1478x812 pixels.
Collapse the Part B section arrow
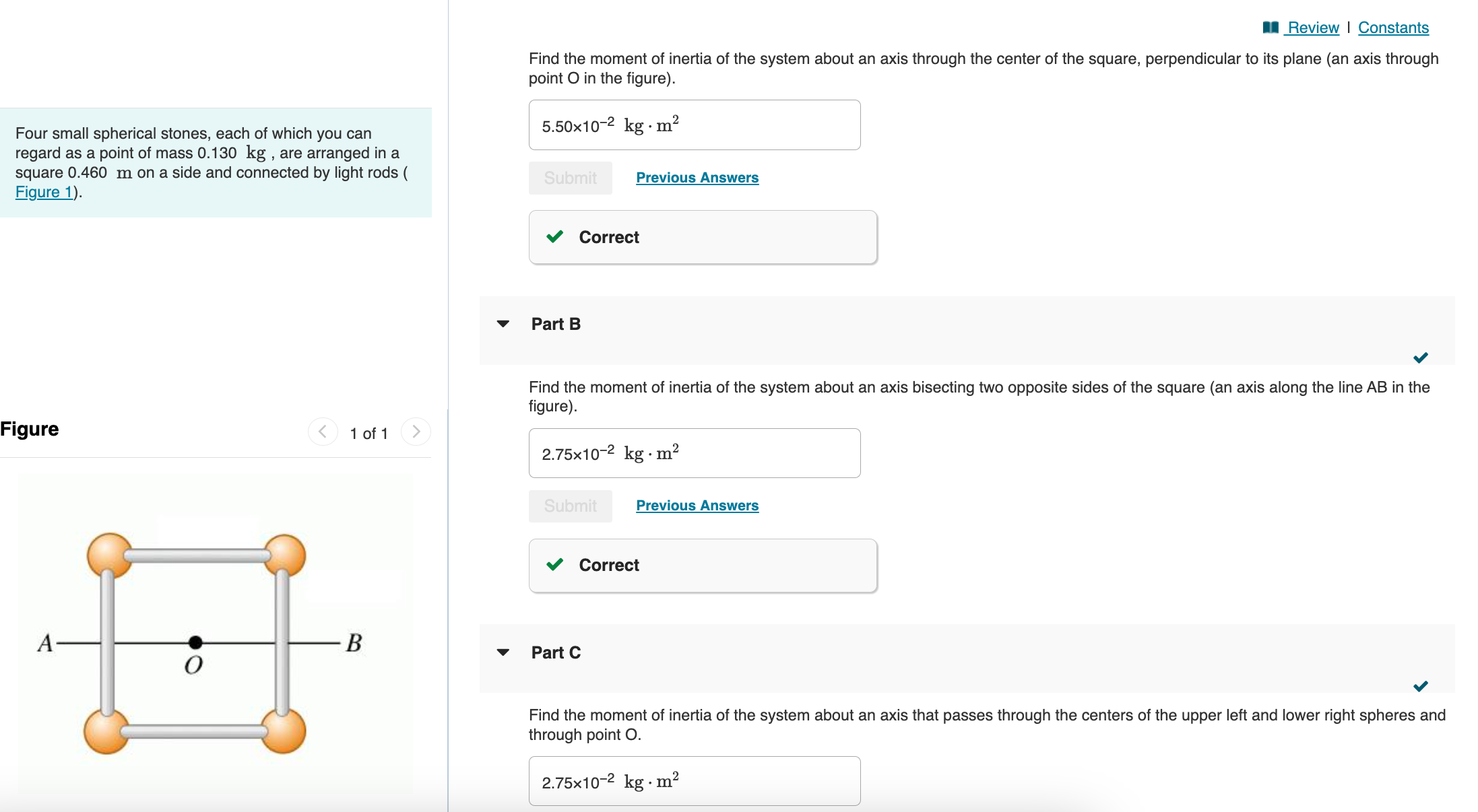(503, 324)
